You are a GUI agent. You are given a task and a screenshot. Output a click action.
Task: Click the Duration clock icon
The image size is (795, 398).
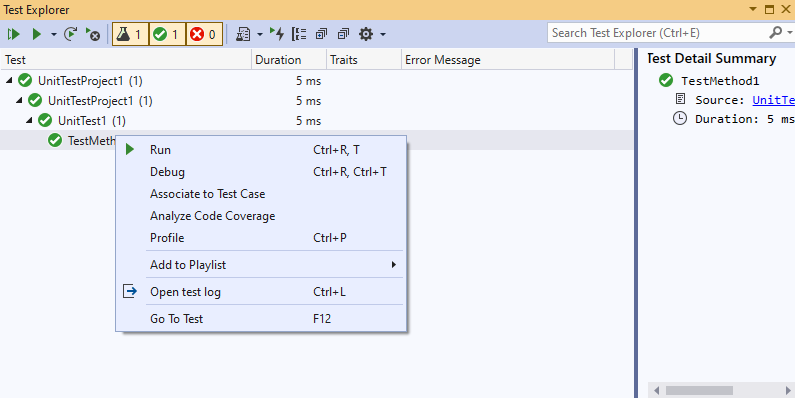click(x=679, y=119)
